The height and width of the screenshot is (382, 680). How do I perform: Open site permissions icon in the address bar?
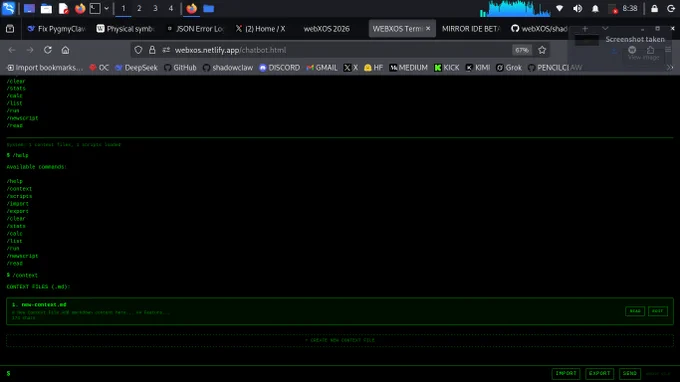tap(166, 50)
